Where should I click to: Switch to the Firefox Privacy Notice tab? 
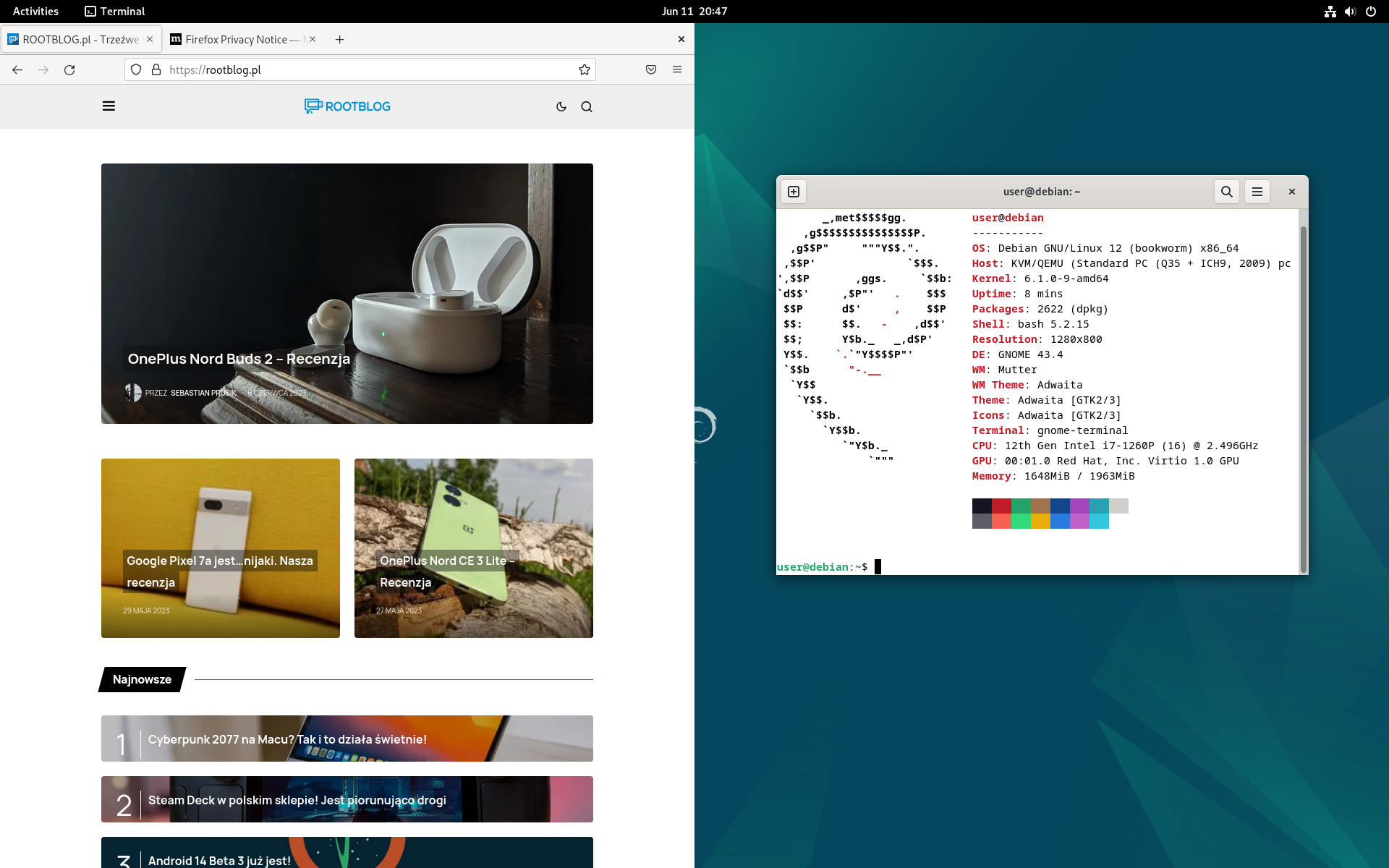239,40
